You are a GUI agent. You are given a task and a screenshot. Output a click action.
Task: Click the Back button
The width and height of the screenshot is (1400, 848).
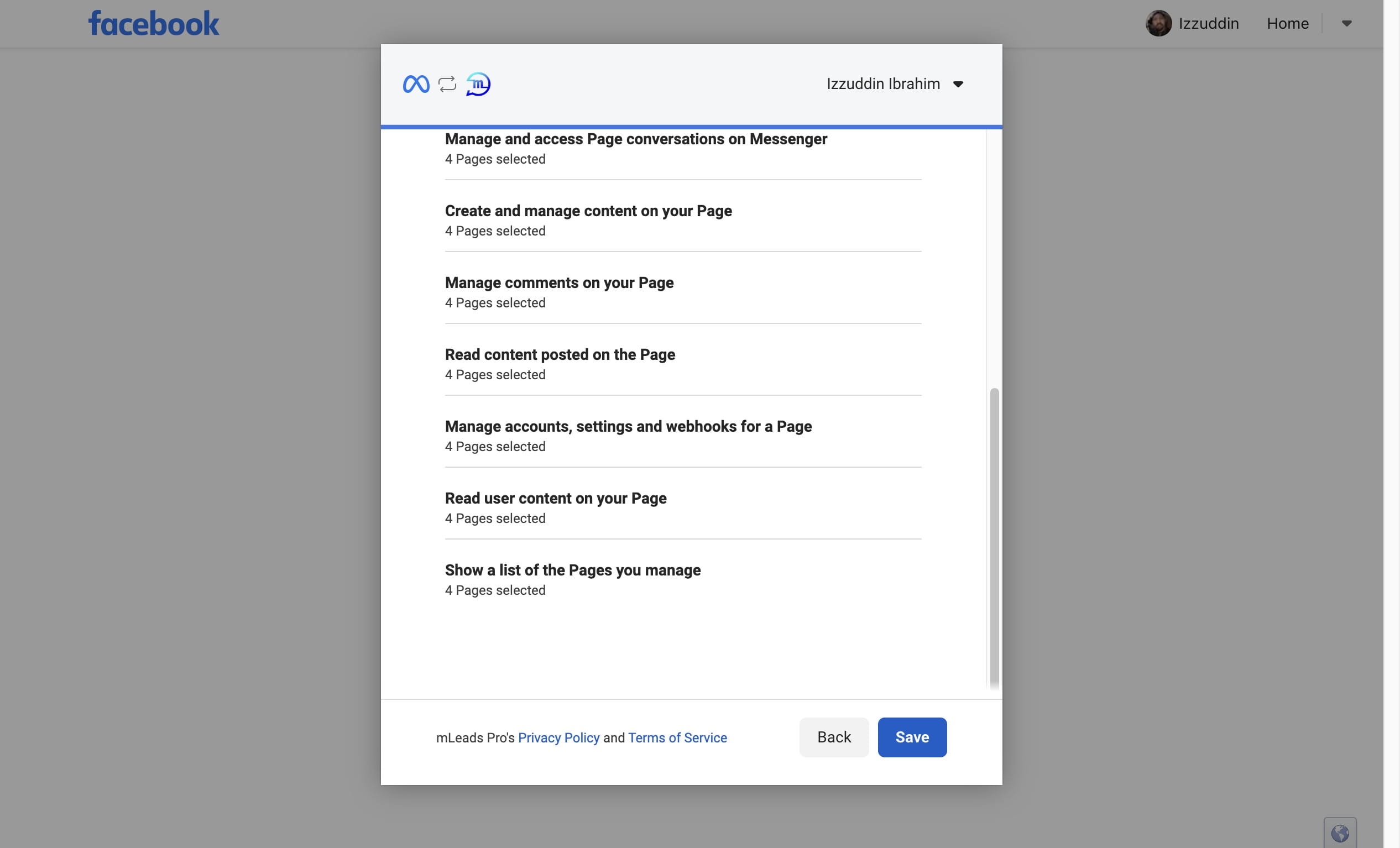click(x=833, y=737)
